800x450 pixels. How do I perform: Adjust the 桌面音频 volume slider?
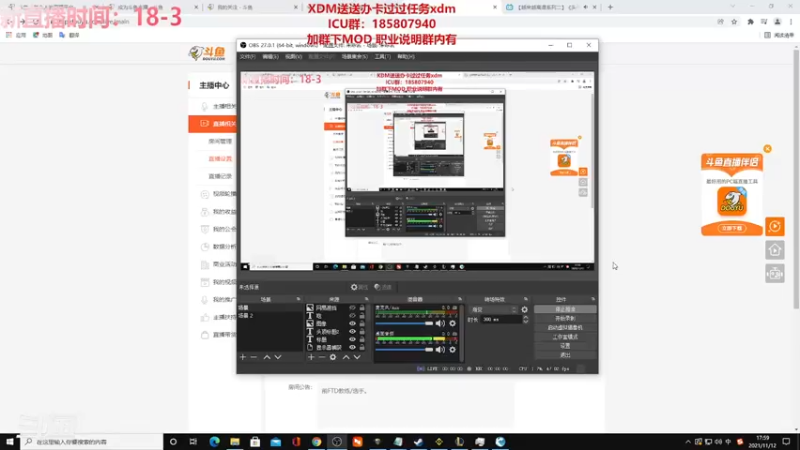point(404,349)
